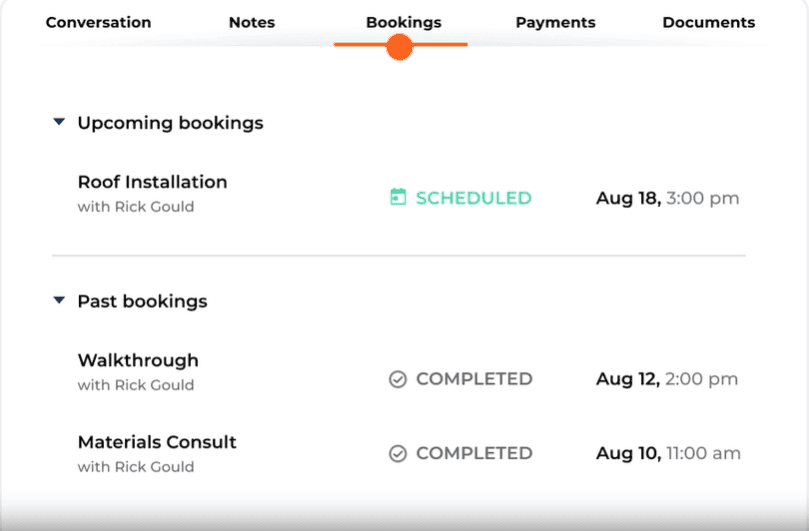The width and height of the screenshot is (809, 531).
Task: Click the COMPLETED status for Materials Consult
Action: click(474, 453)
